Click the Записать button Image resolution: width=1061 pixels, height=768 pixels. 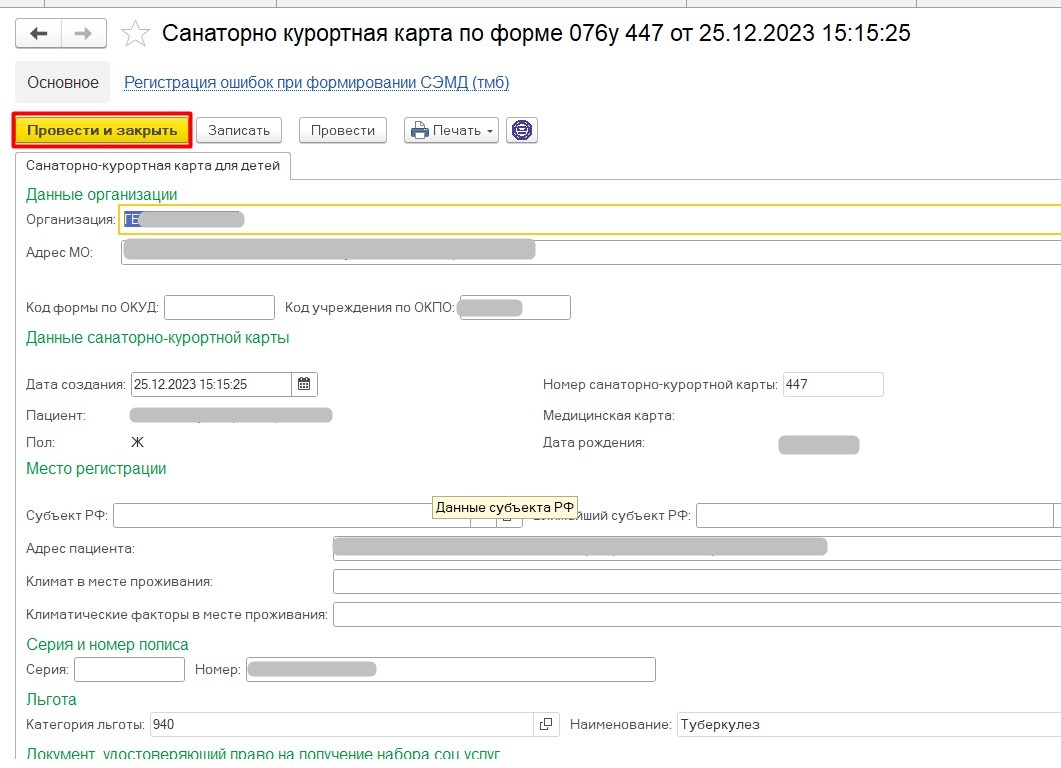(x=239, y=130)
